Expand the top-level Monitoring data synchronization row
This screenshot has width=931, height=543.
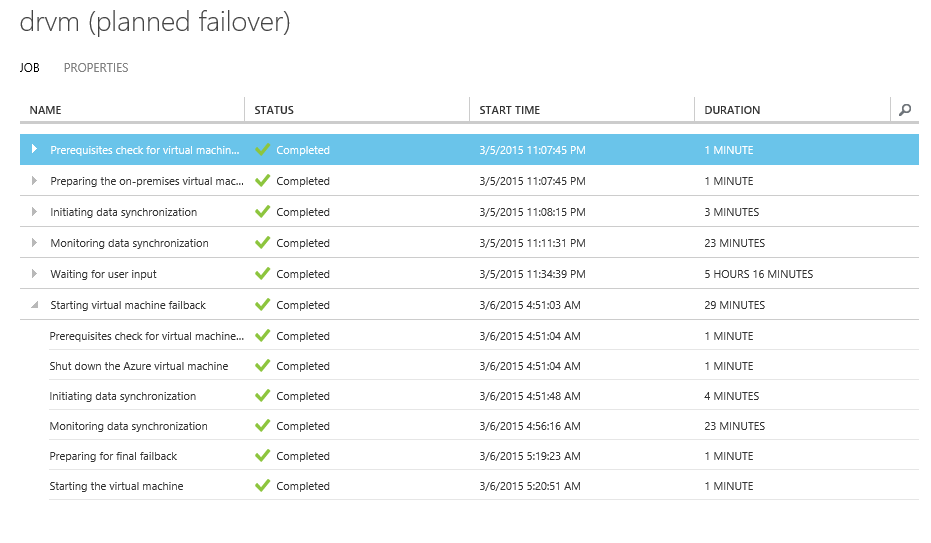(34, 243)
